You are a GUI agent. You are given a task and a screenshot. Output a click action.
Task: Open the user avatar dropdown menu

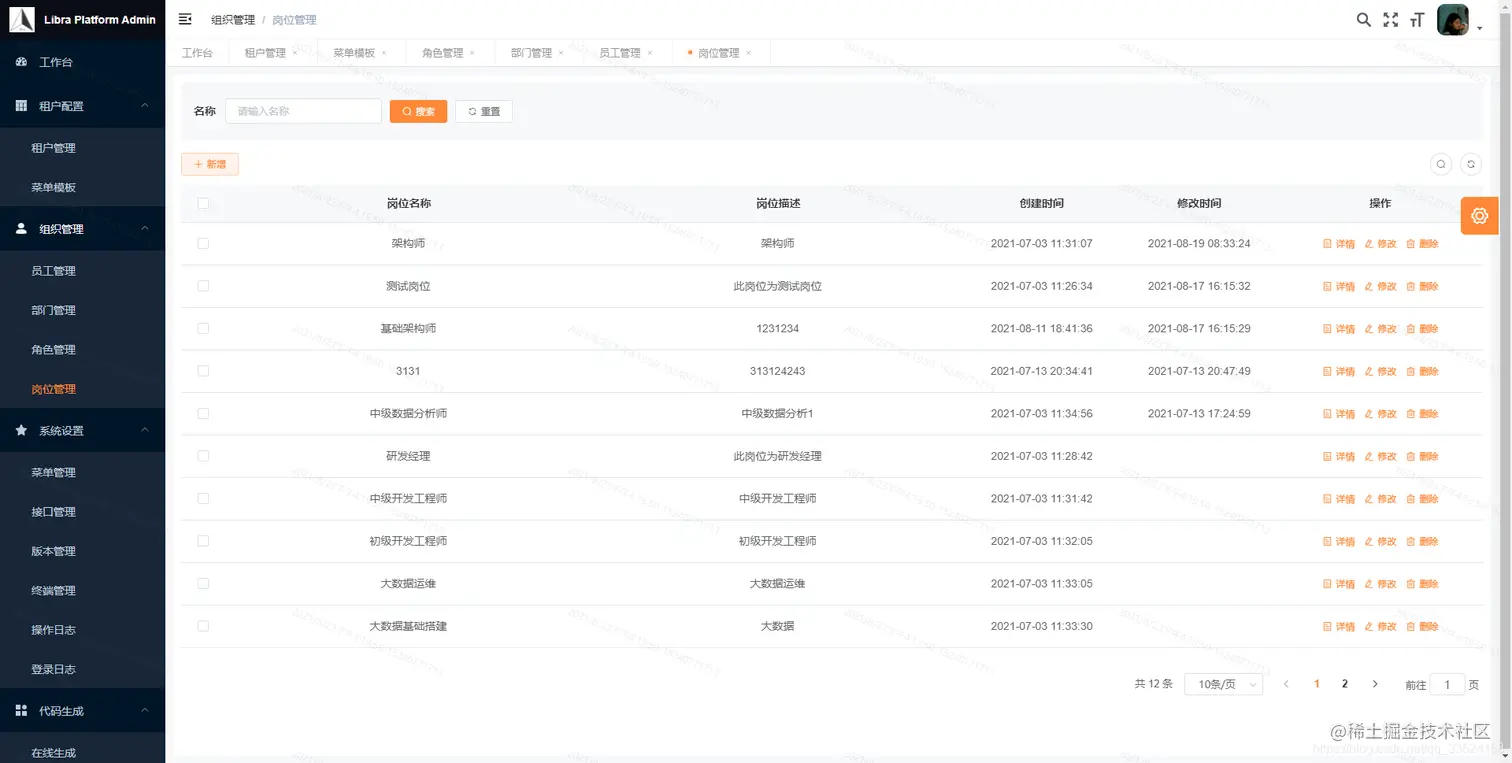click(x=1452, y=19)
